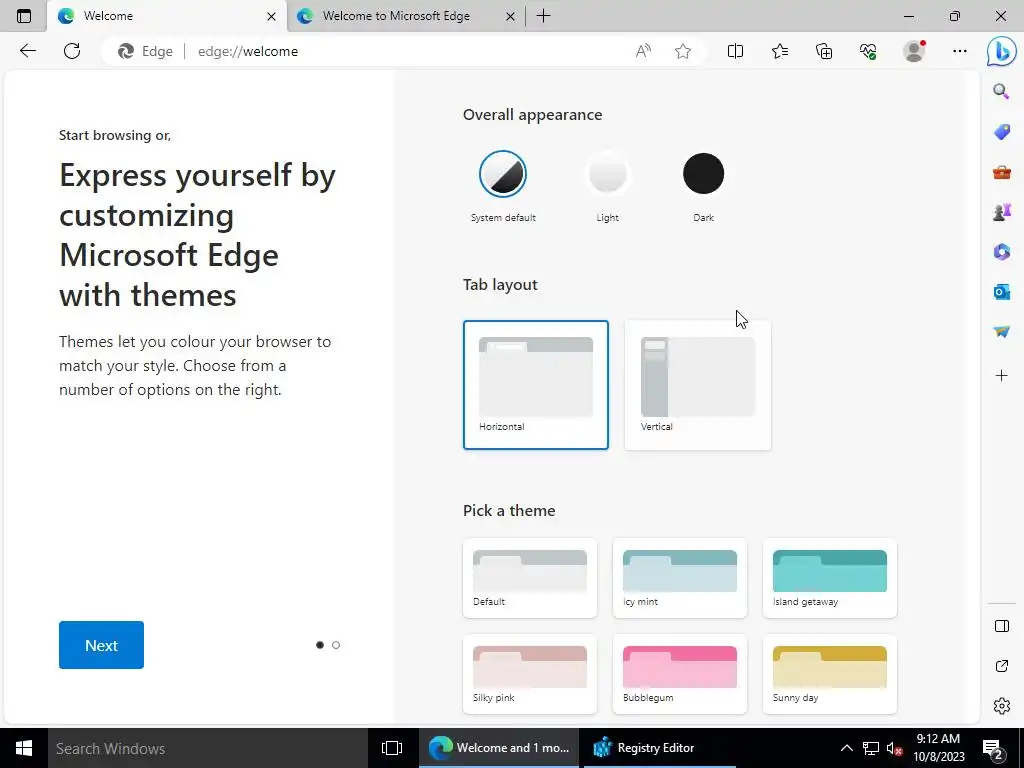The width and height of the screenshot is (1024, 768).
Task: Open sidebar Search icon
Action: click(1001, 91)
